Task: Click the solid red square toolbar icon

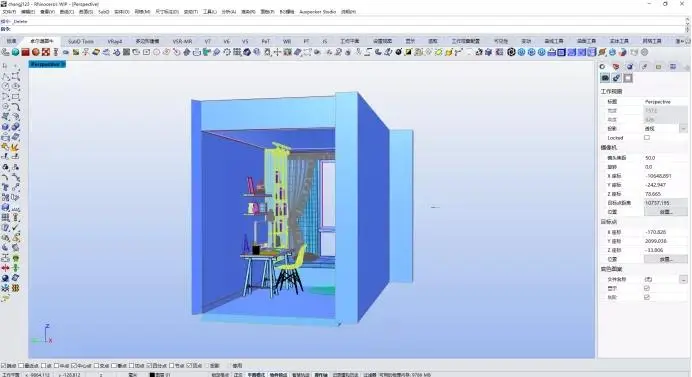Action: (26, 52)
